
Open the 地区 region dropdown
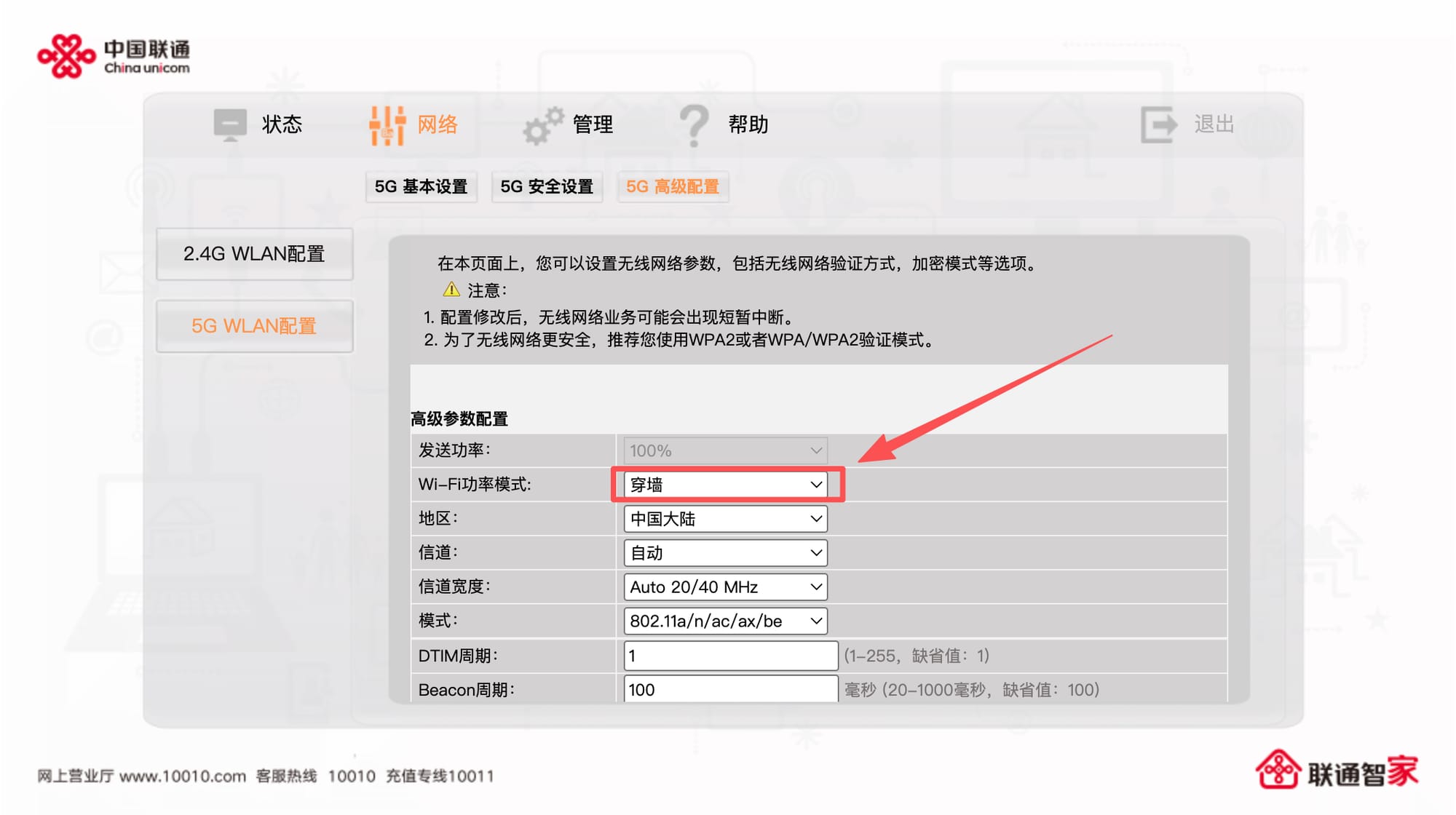(725, 519)
